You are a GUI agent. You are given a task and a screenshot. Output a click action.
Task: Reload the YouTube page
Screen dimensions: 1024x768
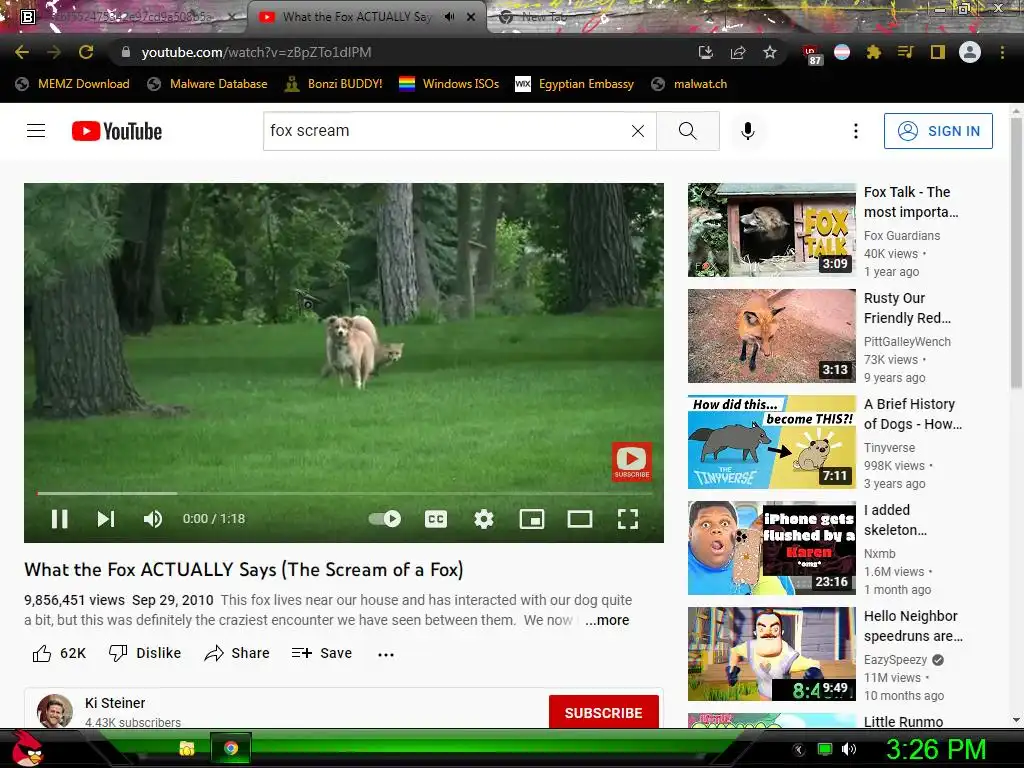click(x=86, y=52)
